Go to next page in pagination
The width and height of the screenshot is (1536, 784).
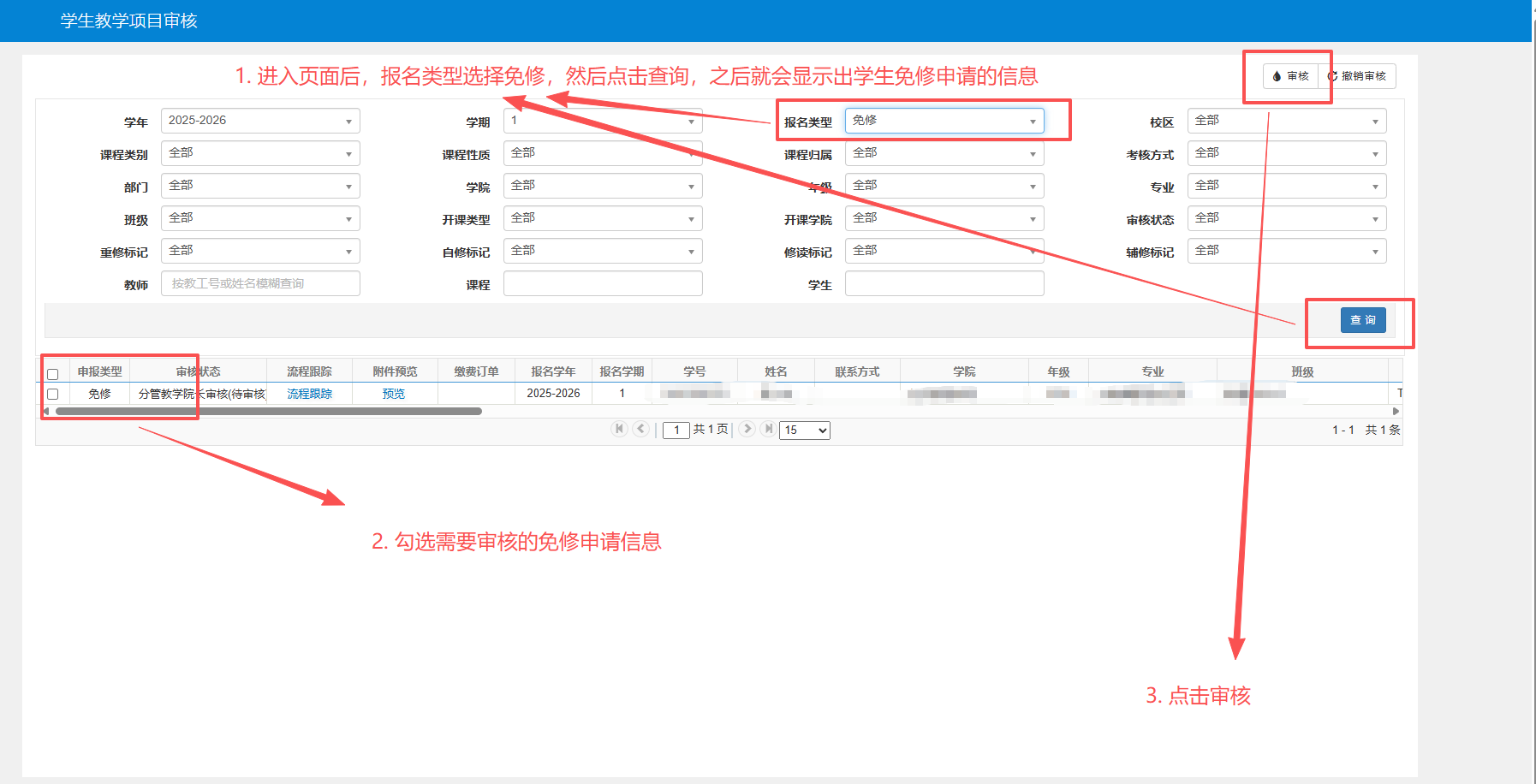point(747,429)
